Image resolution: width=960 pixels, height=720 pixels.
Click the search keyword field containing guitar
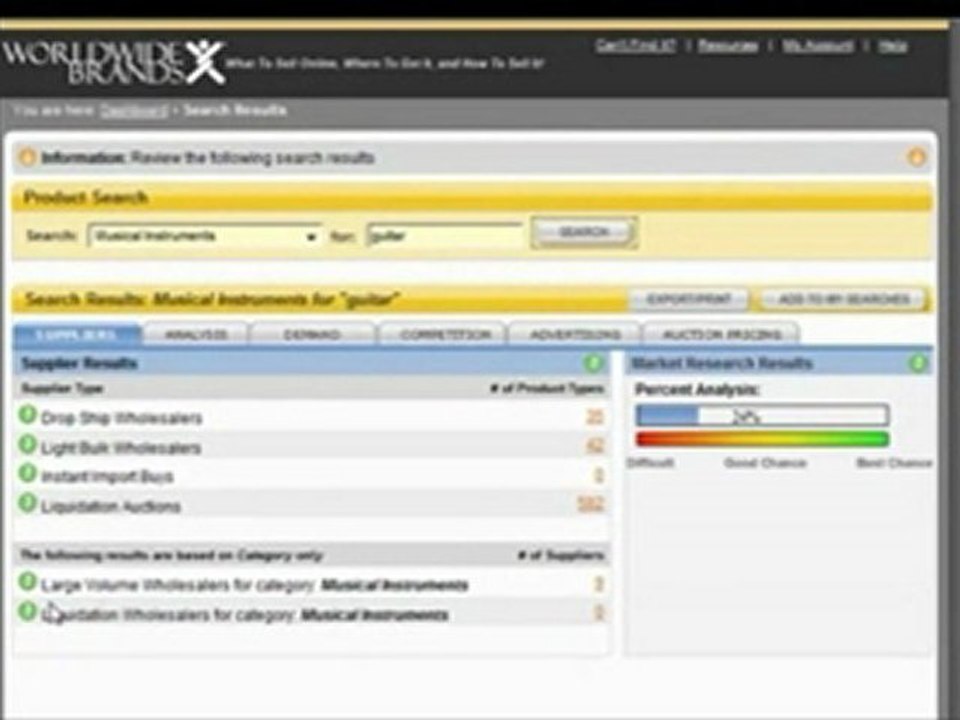pyautogui.click(x=444, y=236)
